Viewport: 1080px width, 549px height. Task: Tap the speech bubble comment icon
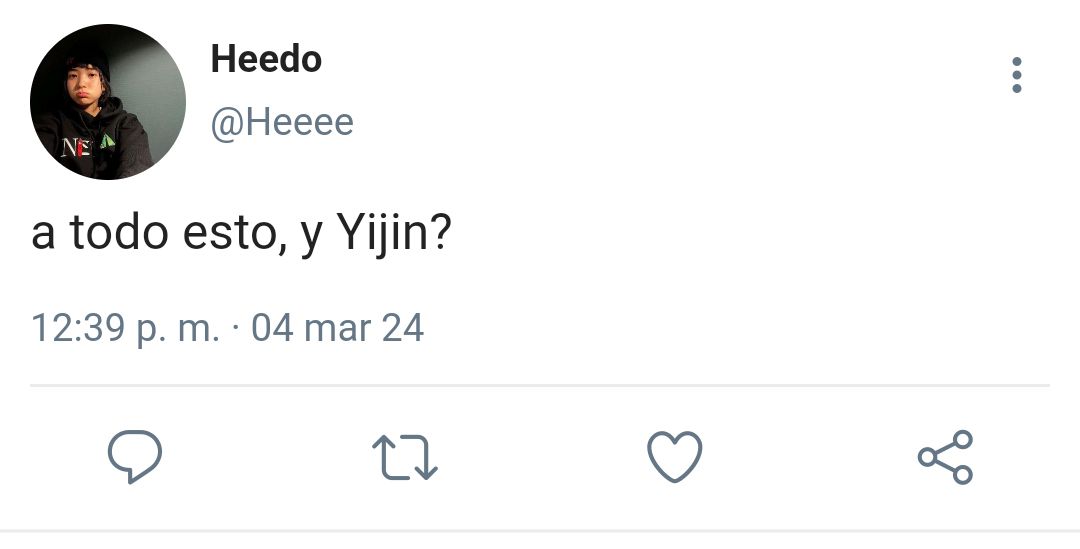click(135, 456)
